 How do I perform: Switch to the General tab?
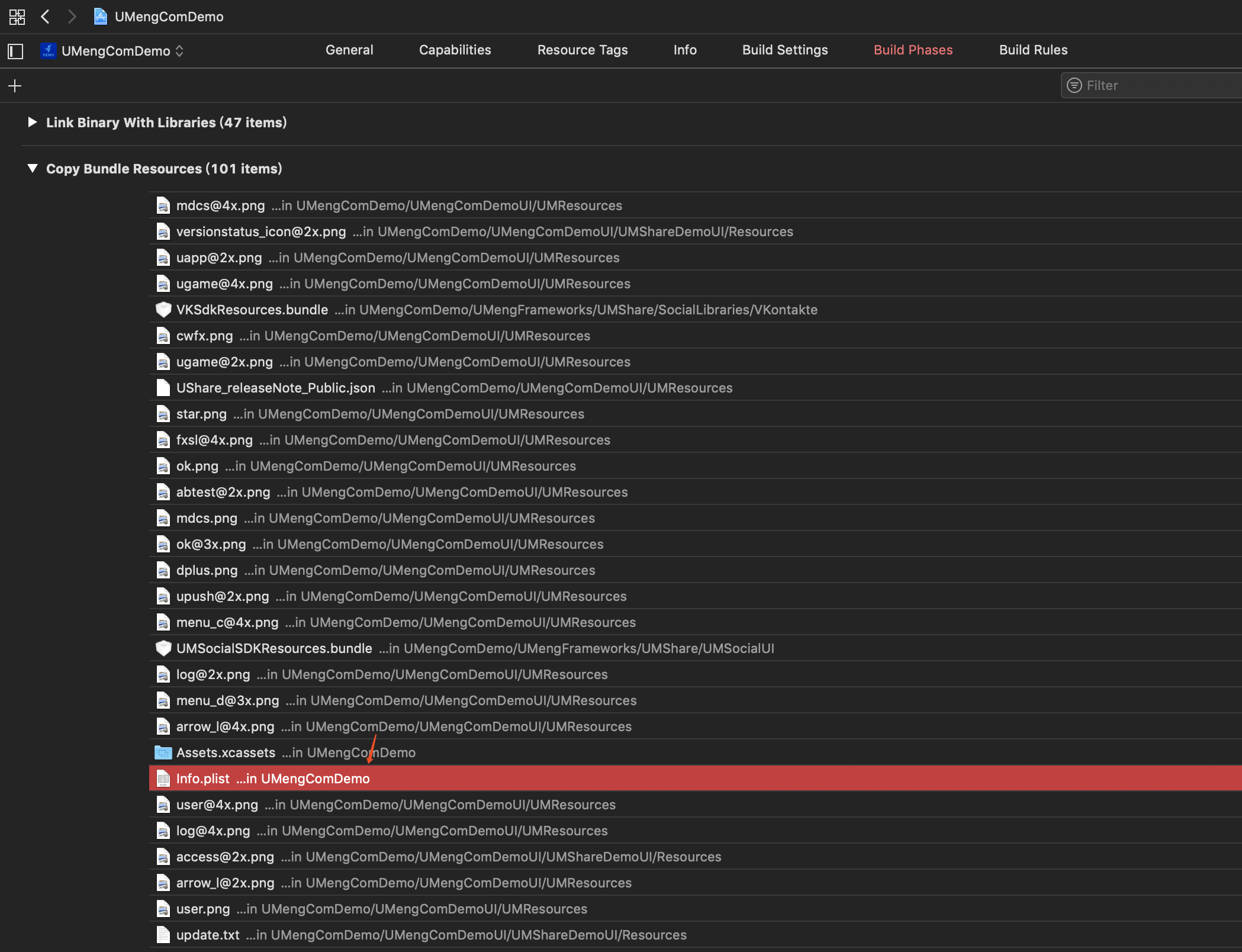point(349,50)
